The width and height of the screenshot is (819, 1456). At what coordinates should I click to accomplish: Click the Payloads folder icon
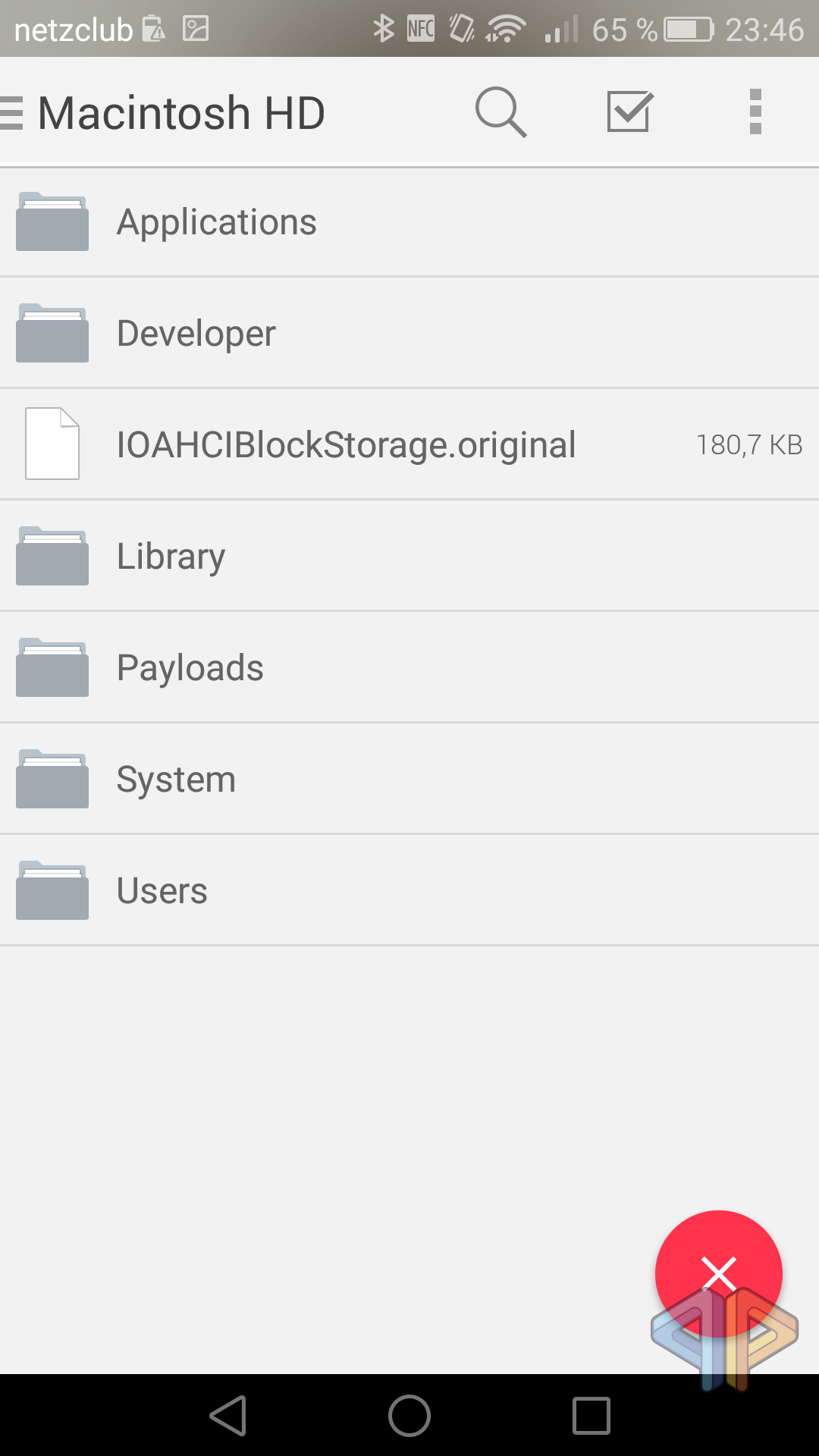[x=52, y=668]
